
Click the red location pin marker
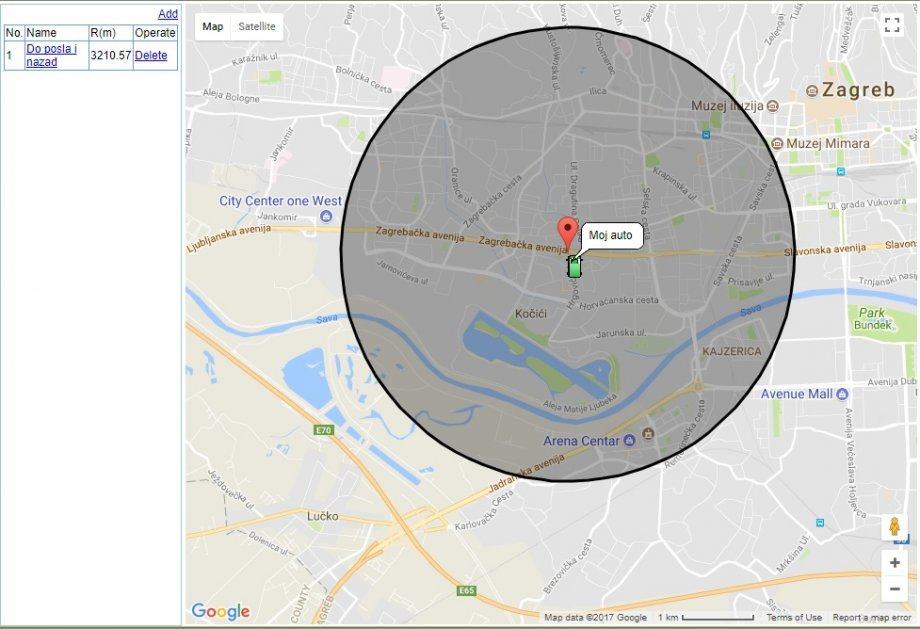point(567,232)
